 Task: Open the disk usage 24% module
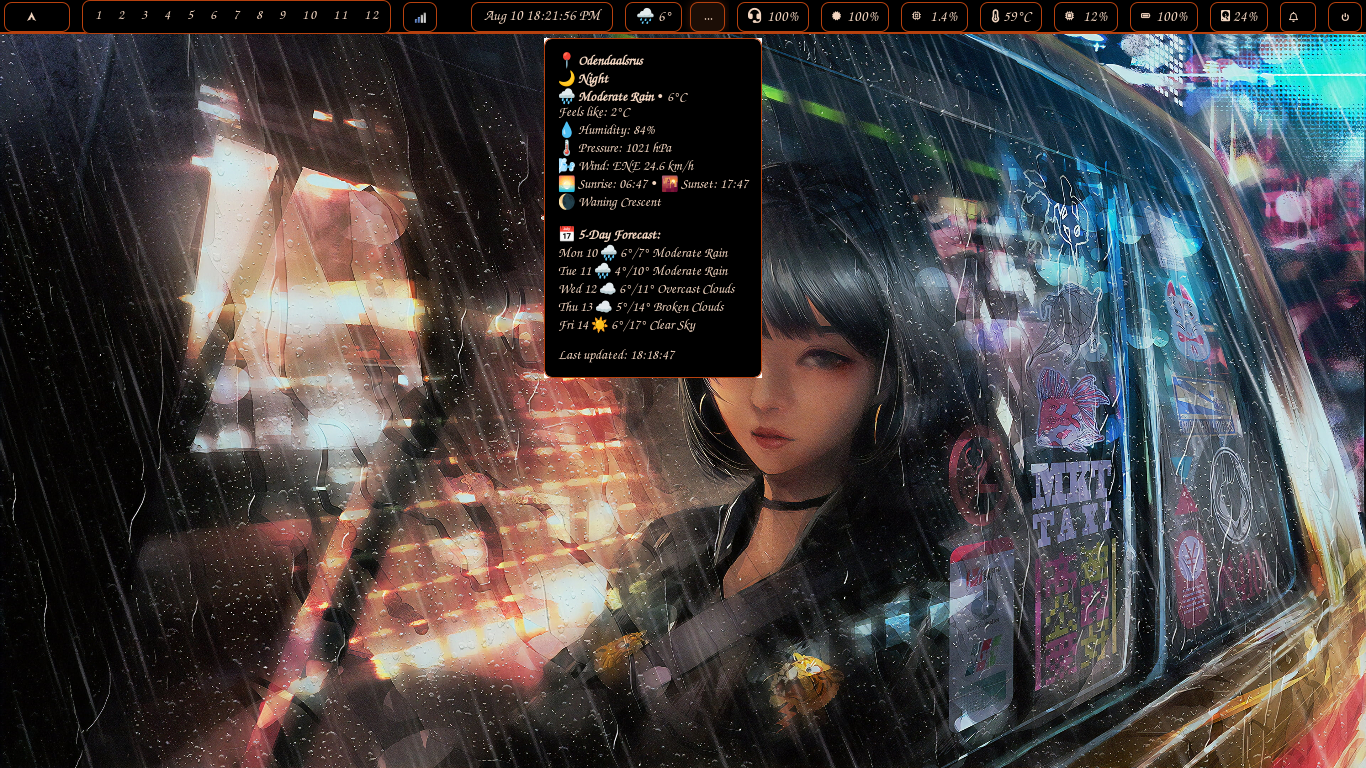[1239, 17]
